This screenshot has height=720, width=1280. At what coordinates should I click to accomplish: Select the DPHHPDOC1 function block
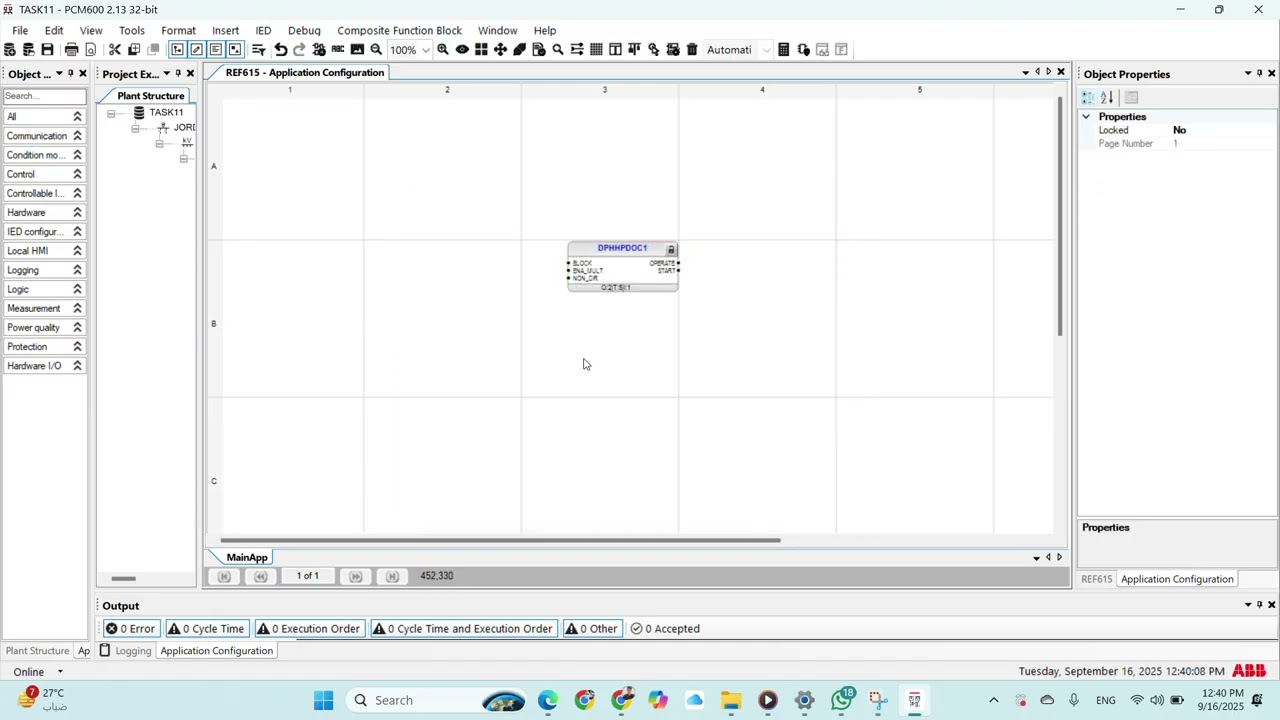623,267
